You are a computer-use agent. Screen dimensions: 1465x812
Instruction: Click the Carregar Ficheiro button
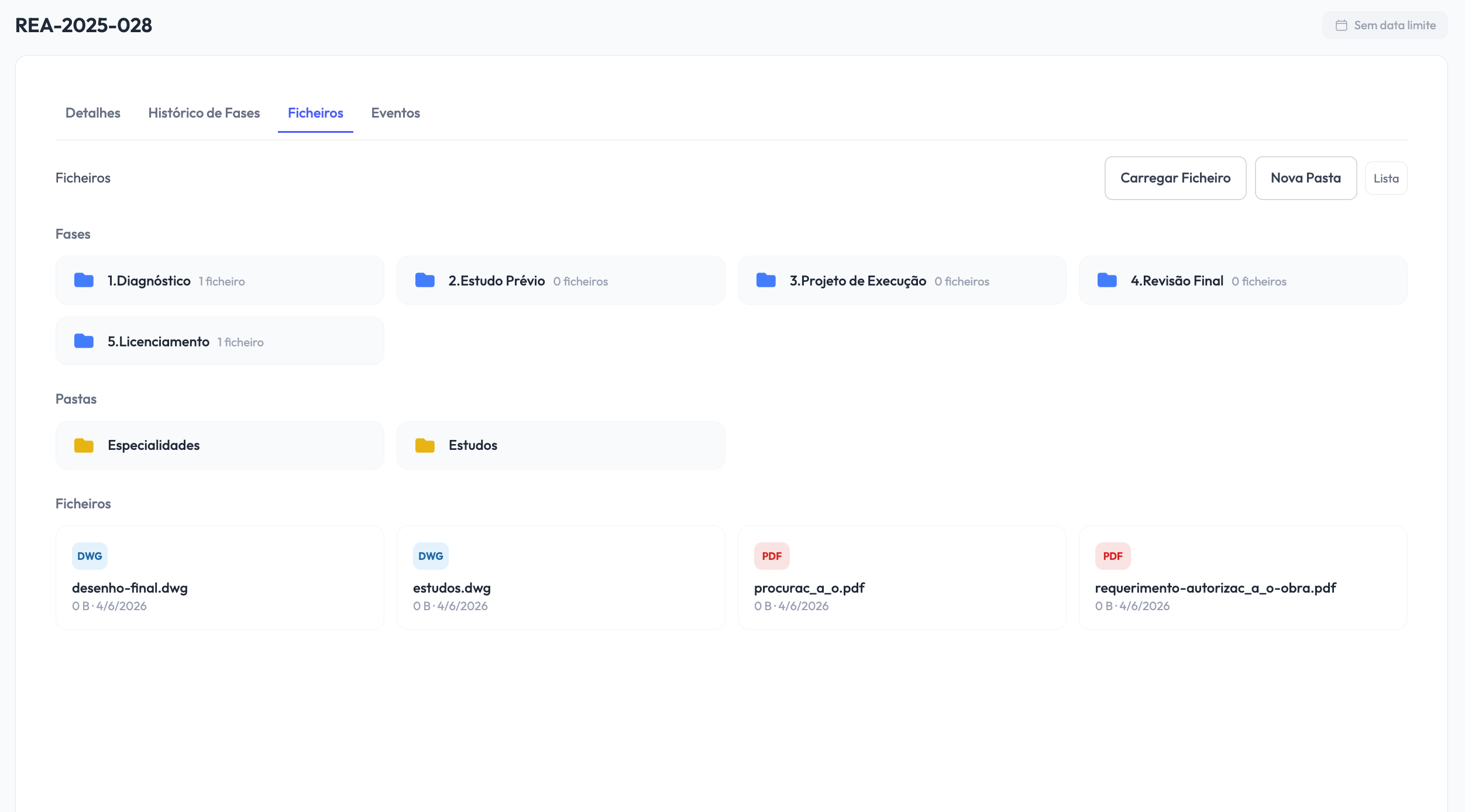point(1175,178)
